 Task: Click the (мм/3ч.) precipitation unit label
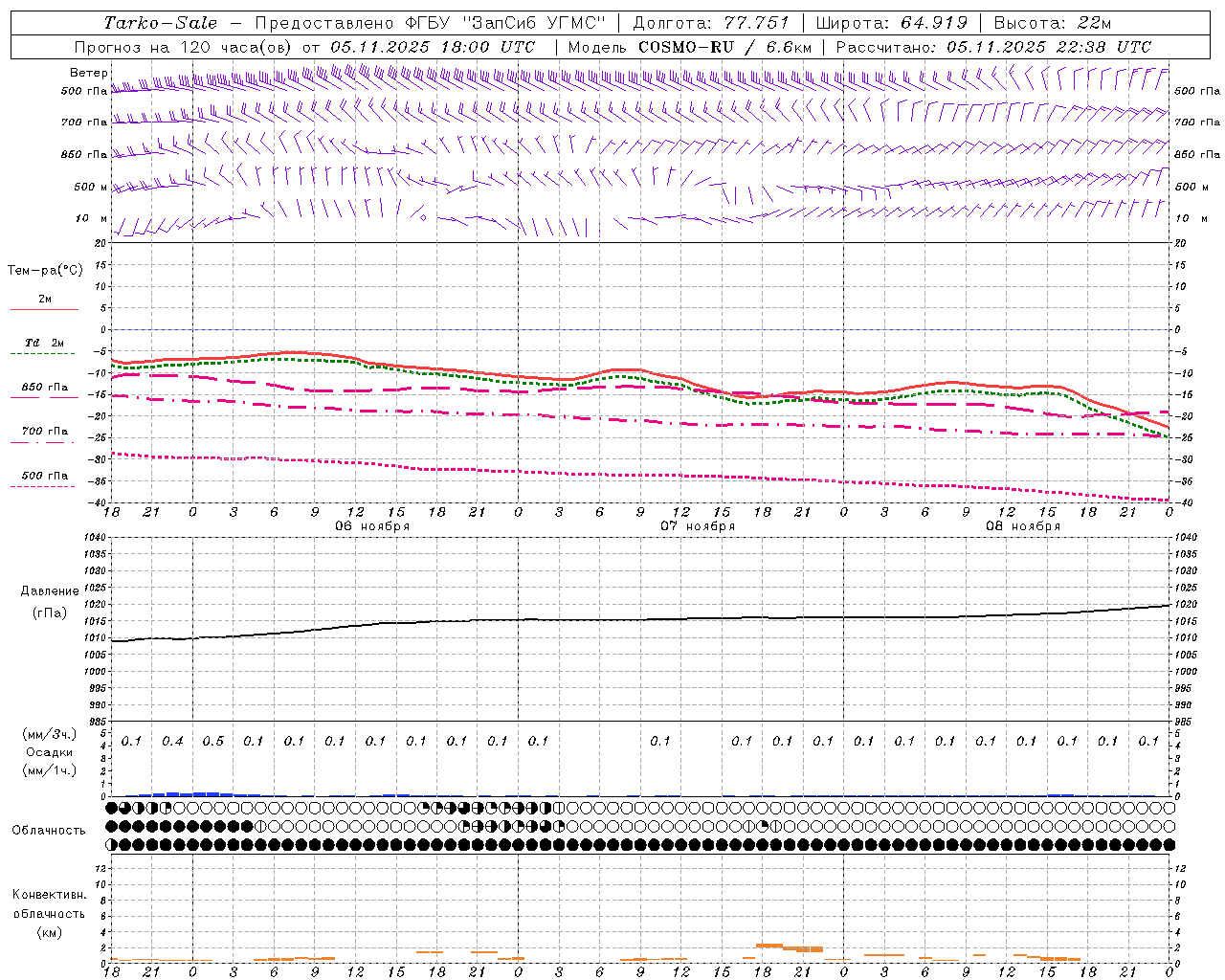coord(50,734)
